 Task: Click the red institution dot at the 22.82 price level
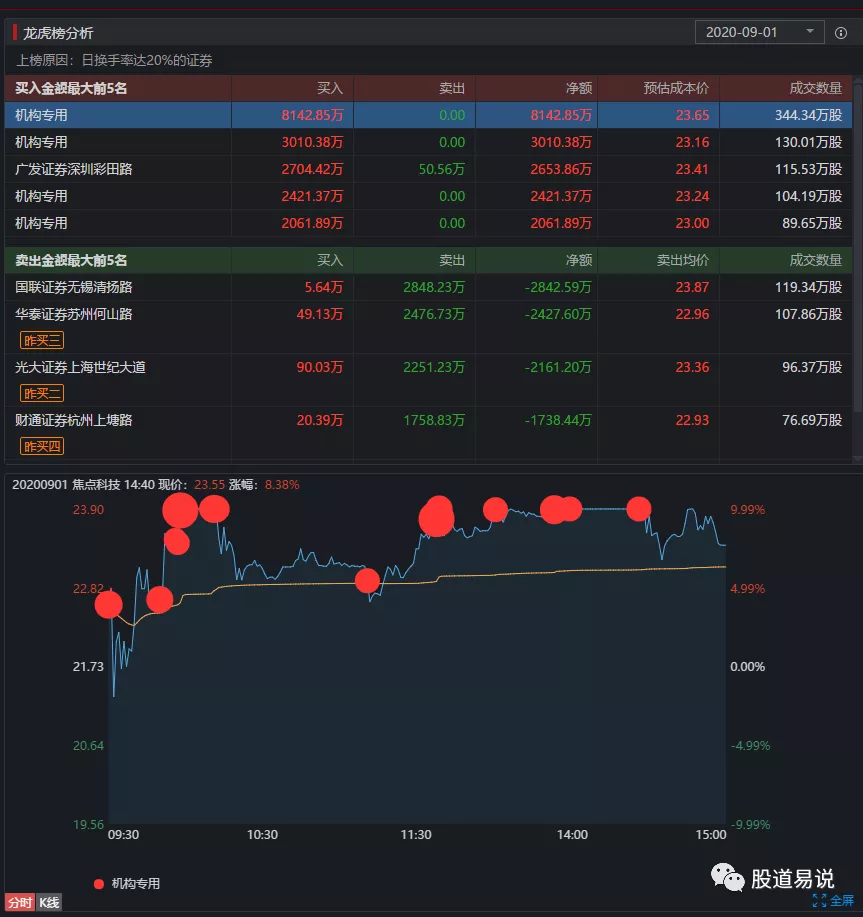click(x=108, y=604)
